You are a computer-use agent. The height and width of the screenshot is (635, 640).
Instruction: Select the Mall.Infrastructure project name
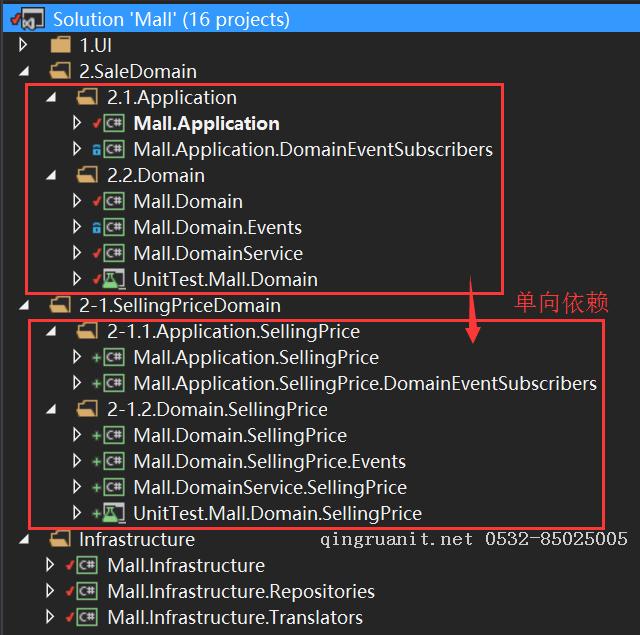click(186, 566)
